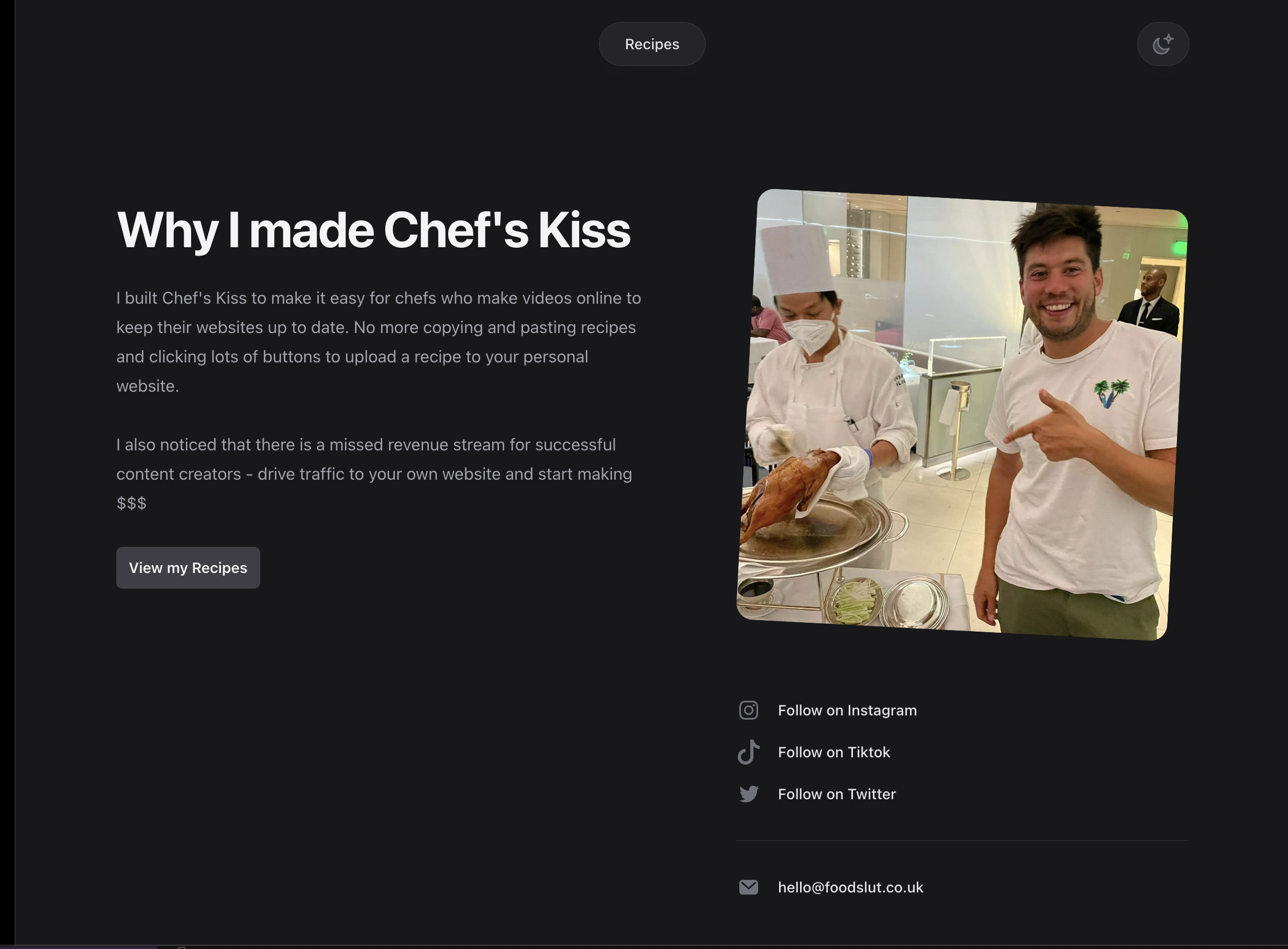Toggle the dark mode moon switch

(1163, 44)
